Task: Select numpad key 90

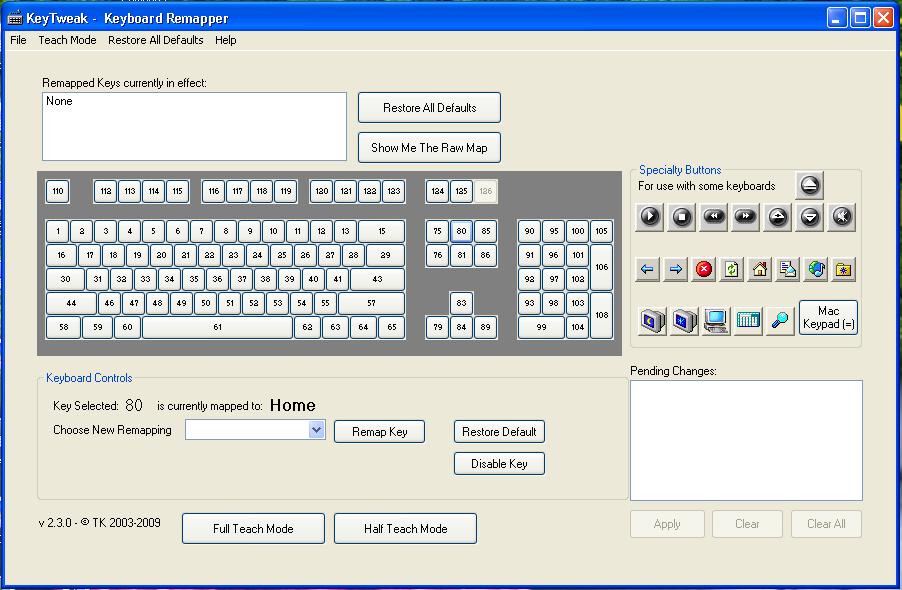Action: (529, 231)
